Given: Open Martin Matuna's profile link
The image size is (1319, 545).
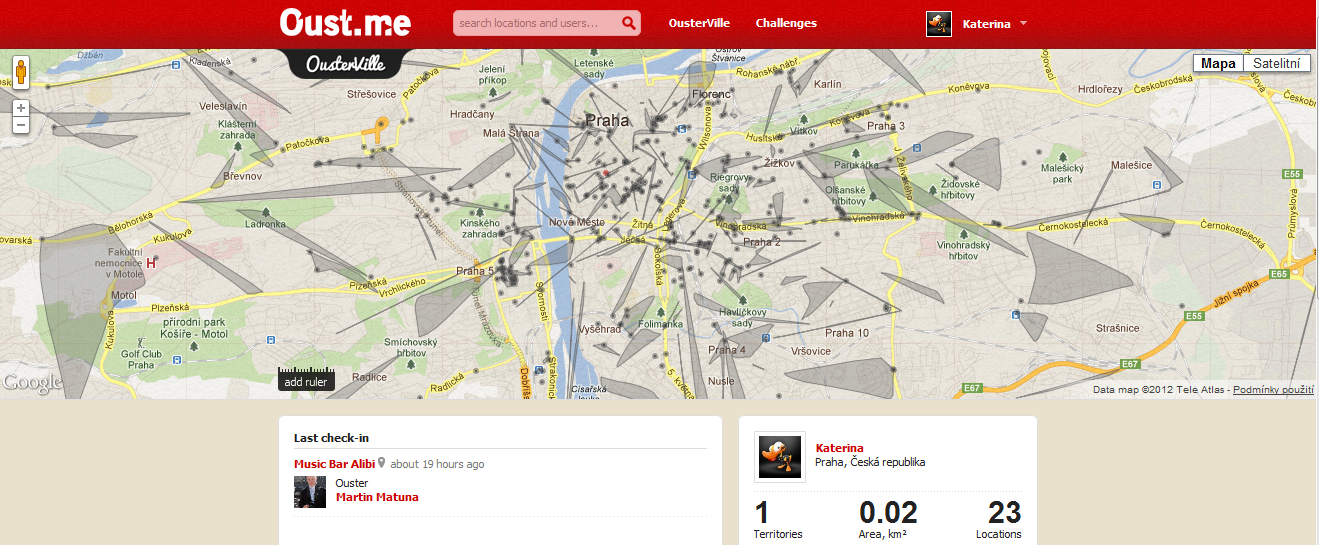Looking at the screenshot, I should 377,497.
